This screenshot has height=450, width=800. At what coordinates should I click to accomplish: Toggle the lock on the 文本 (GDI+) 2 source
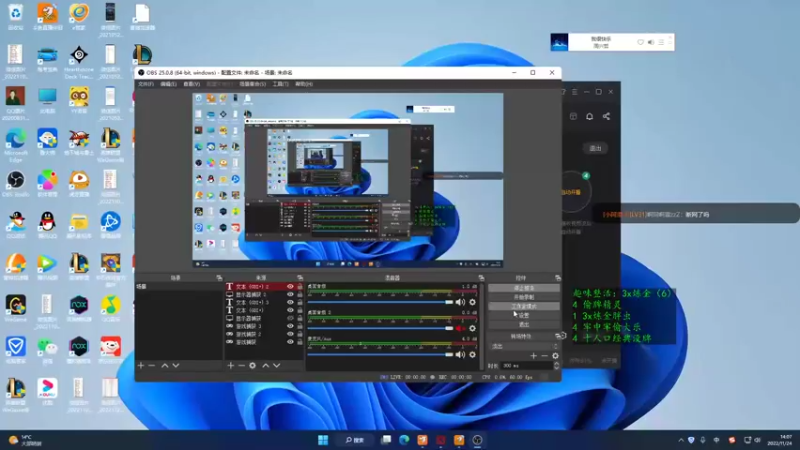pyautogui.click(x=299, y=287)
